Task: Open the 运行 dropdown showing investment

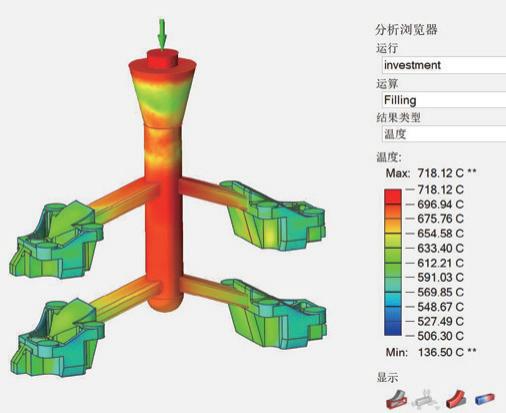Action: 444,65
